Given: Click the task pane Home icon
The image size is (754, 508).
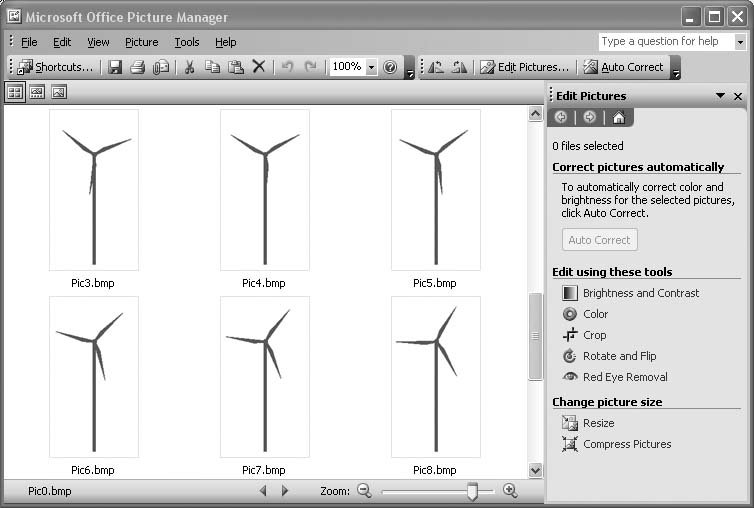Looking at the screenshot, I should tap(618, 117).
